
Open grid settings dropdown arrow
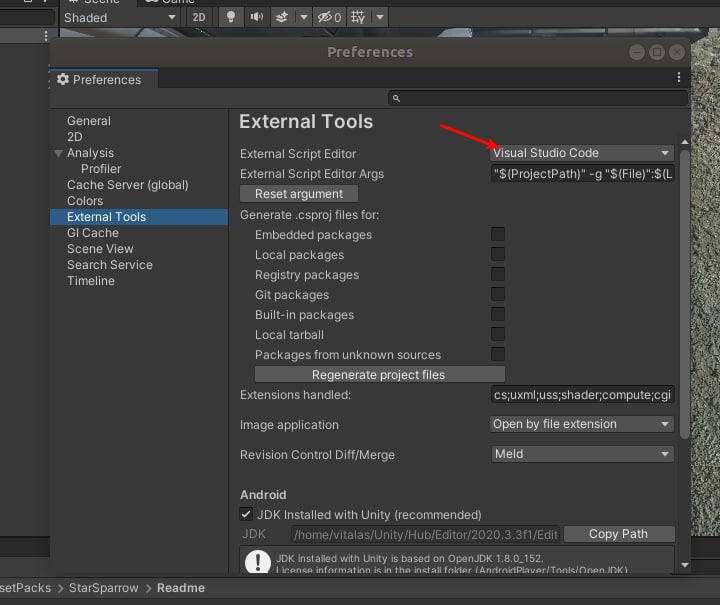click(x=380, y=17)
